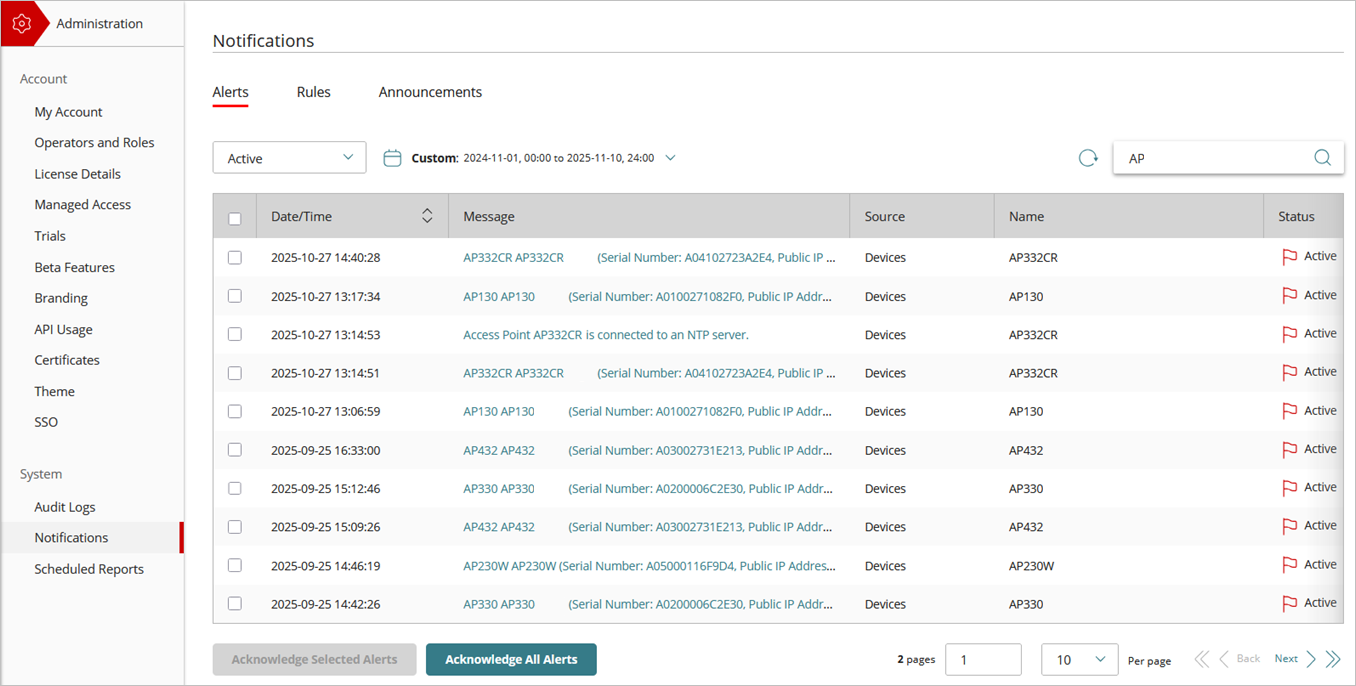The image size is (1356, 686).
Task: Open the NTP server connection alert link
Action: (x=606, y=334)
